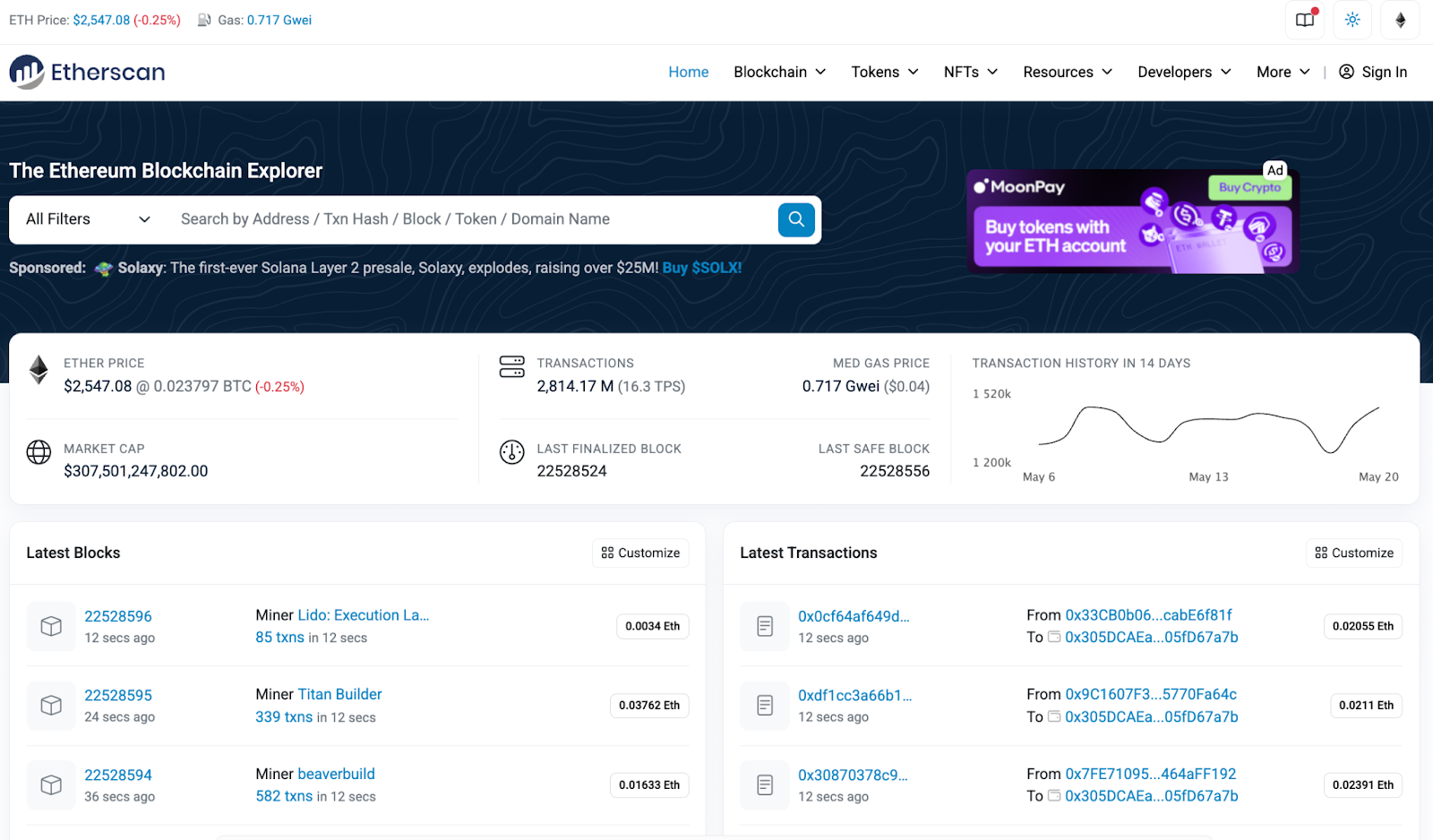Open block 22528594 link
This screenshot has width=1433, height=840.
click(x=118, y=775)
